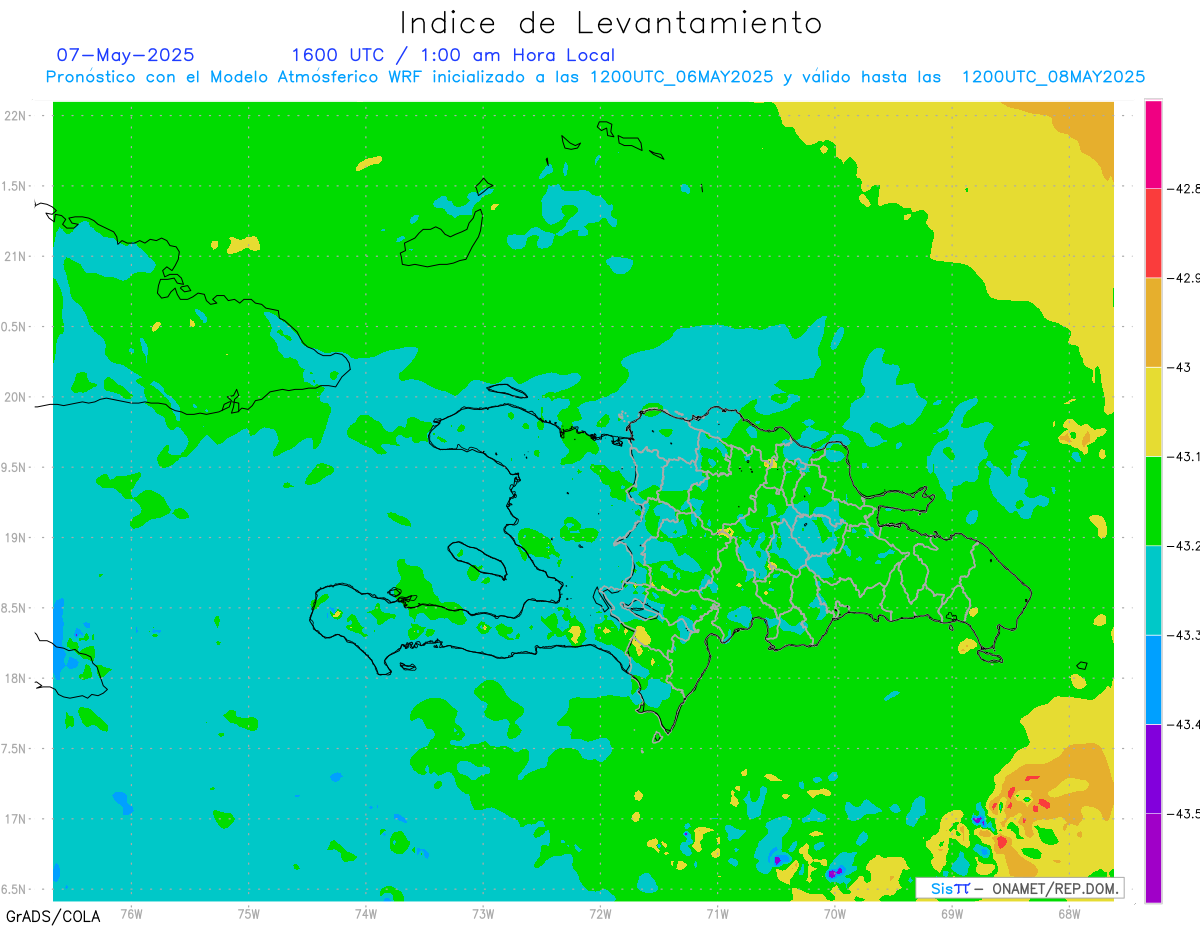Click the red swatch in the color legend
Screen dimensions: 1200x927
pos(1153,232)
